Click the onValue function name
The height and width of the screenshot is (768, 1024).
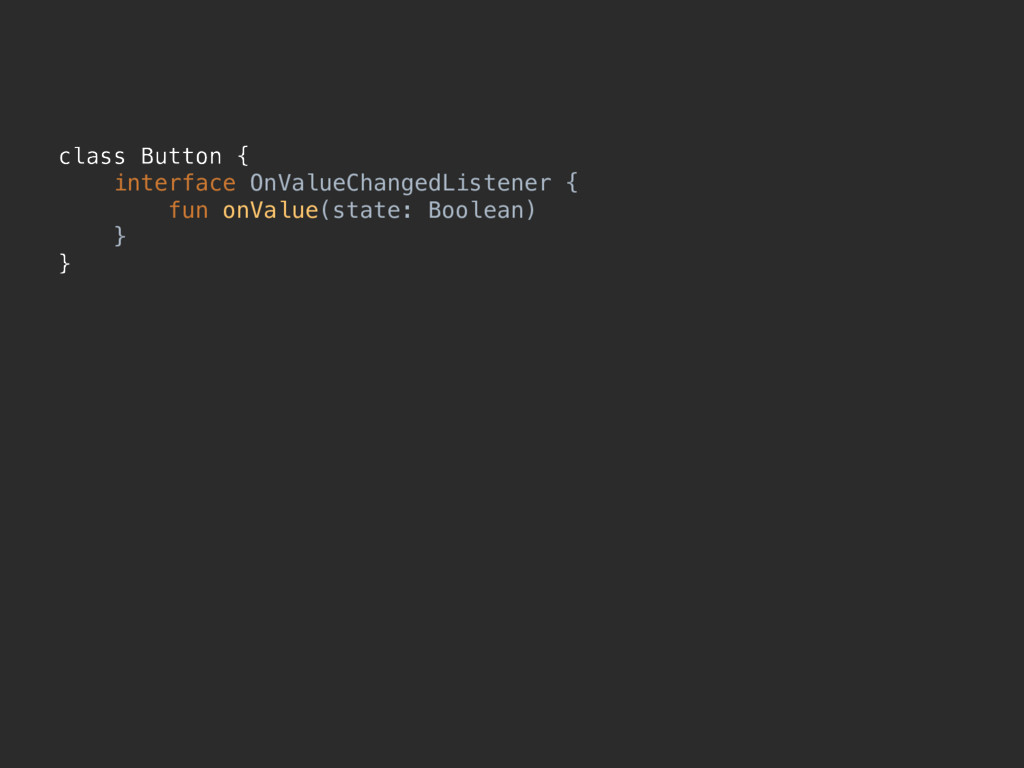270,210
